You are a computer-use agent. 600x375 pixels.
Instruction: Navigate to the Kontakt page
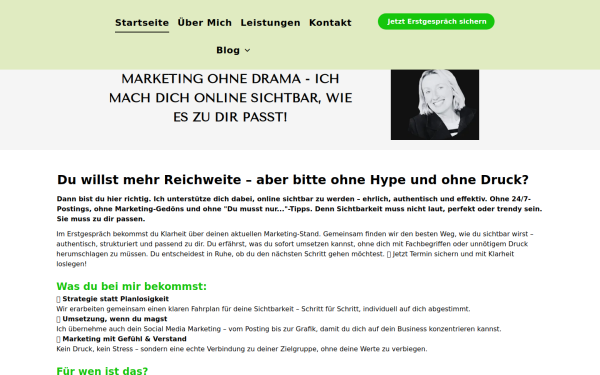(330, 23)
